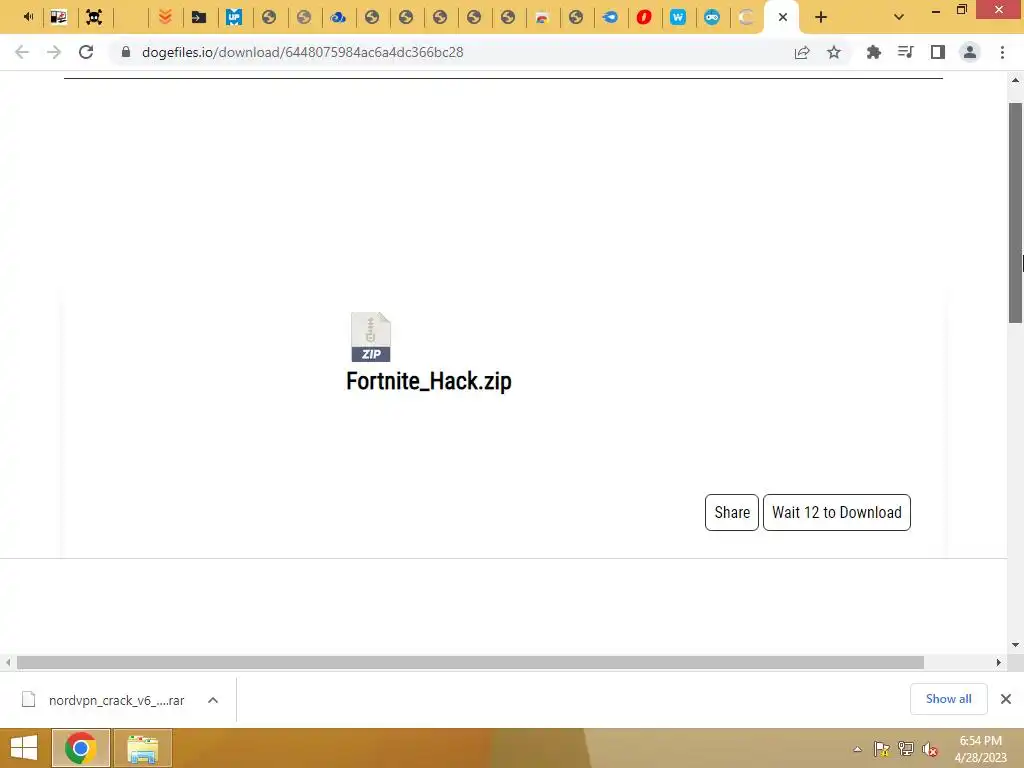Click the muted volume tray icon

(x=930, y=749)
